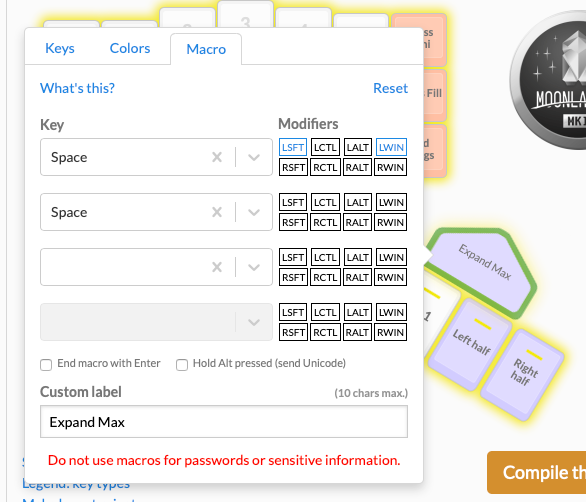Open the What's this? link
The width and height of the screenshot is (586, 502).
coord(77,88)
